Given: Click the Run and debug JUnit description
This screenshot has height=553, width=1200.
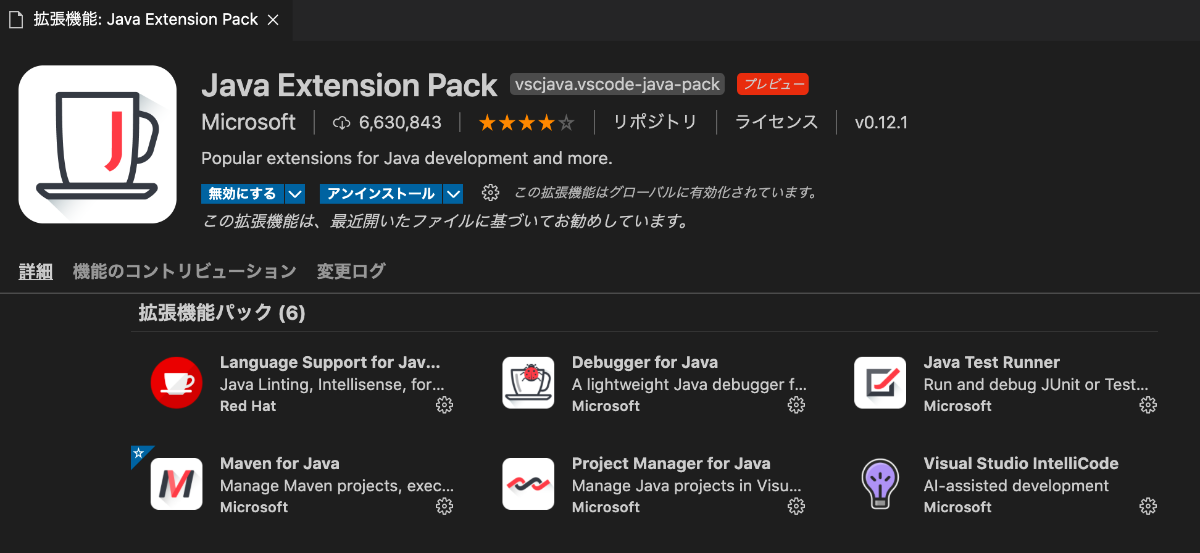Looking at the screenshot, I should click(x=1036, y=384).
